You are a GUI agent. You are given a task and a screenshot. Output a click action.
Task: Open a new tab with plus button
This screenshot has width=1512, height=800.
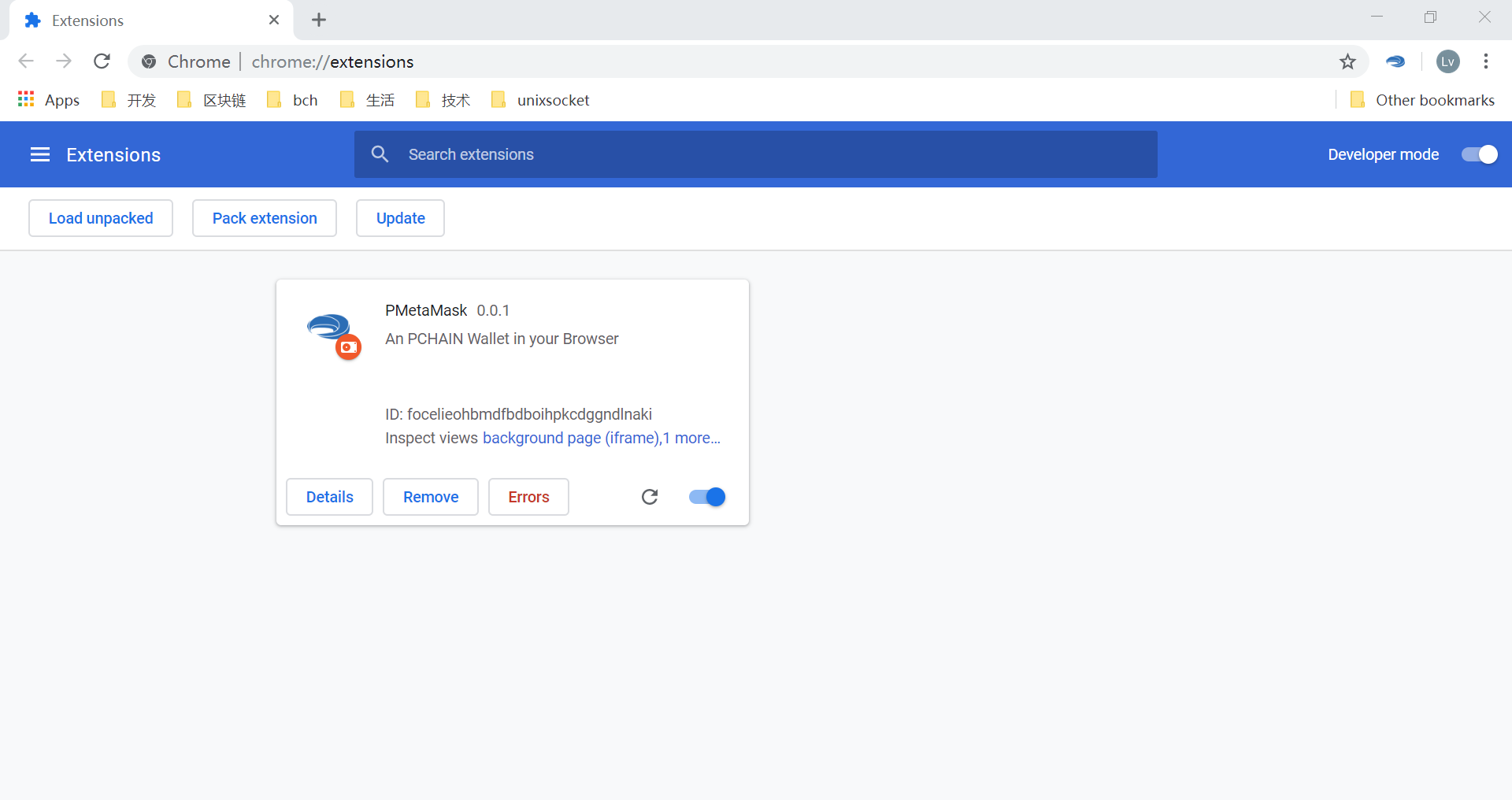(x=319, y=20)
